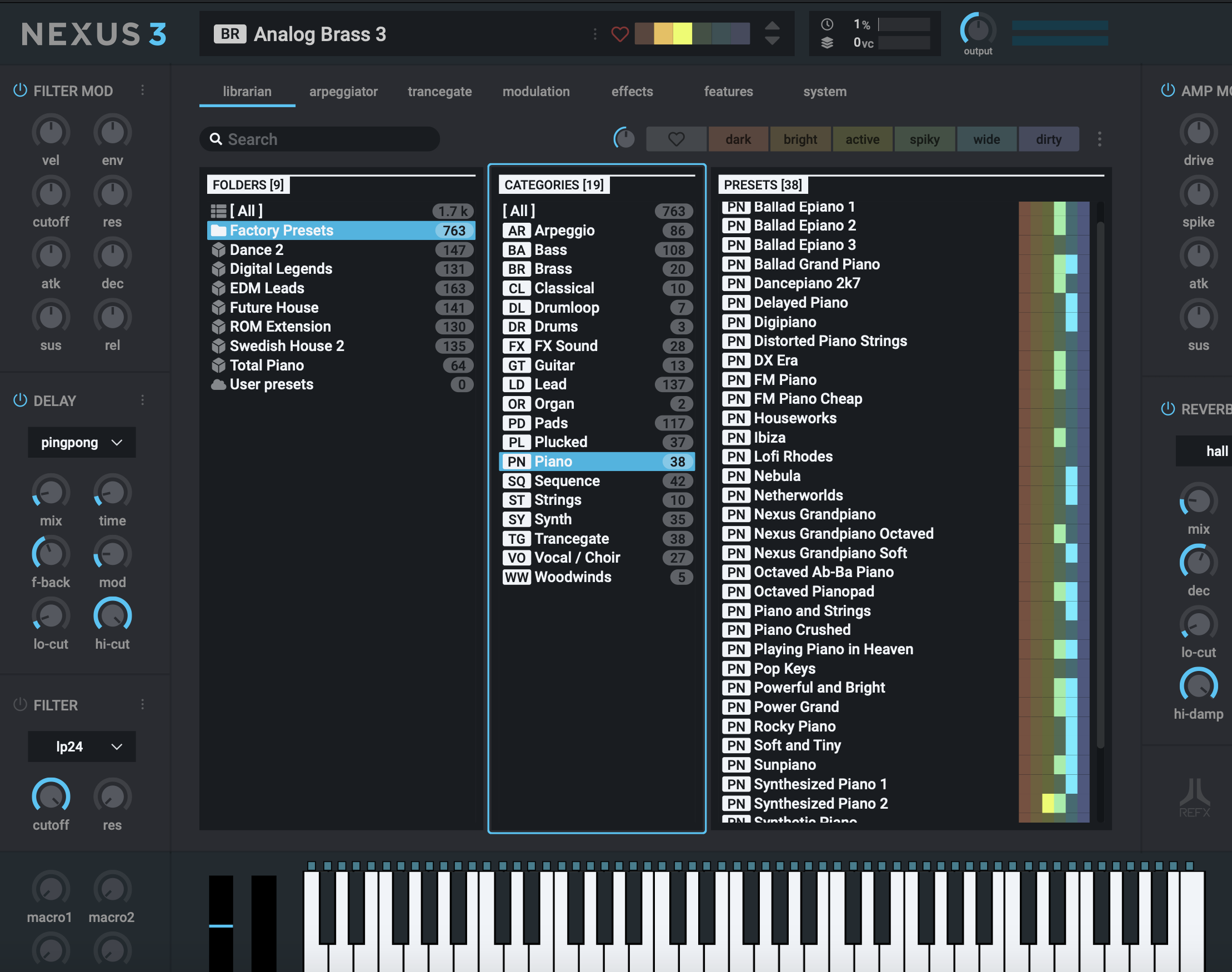Toggle the AMP MOD power icon
The height and width of the screenshot is (972, 1232).
(1168, 91)
